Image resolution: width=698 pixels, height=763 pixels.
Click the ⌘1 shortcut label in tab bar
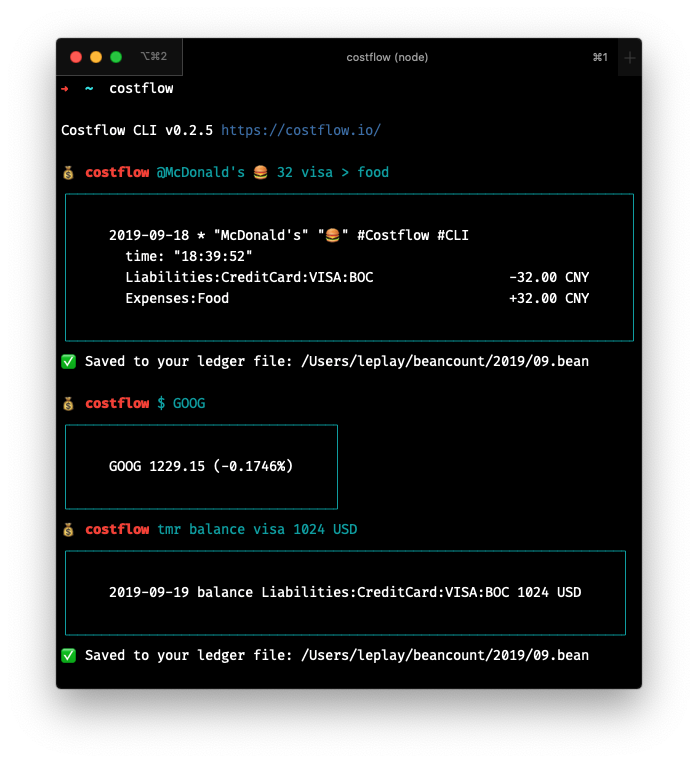point(600,57)
